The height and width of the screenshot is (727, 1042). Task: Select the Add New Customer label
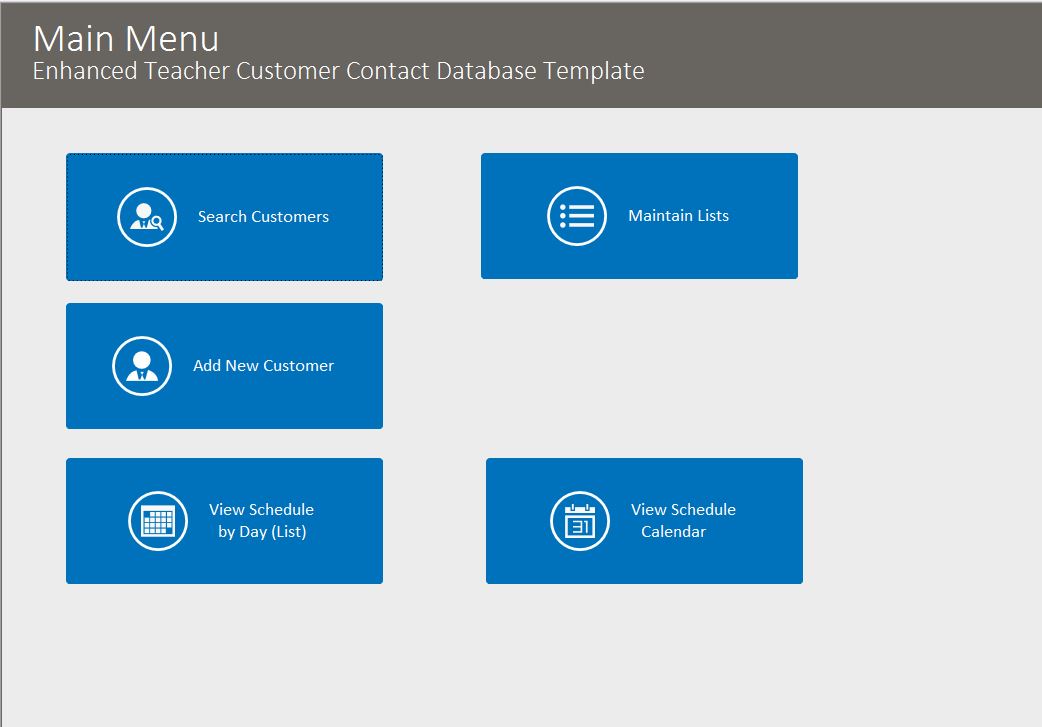[x=263, y=365]
